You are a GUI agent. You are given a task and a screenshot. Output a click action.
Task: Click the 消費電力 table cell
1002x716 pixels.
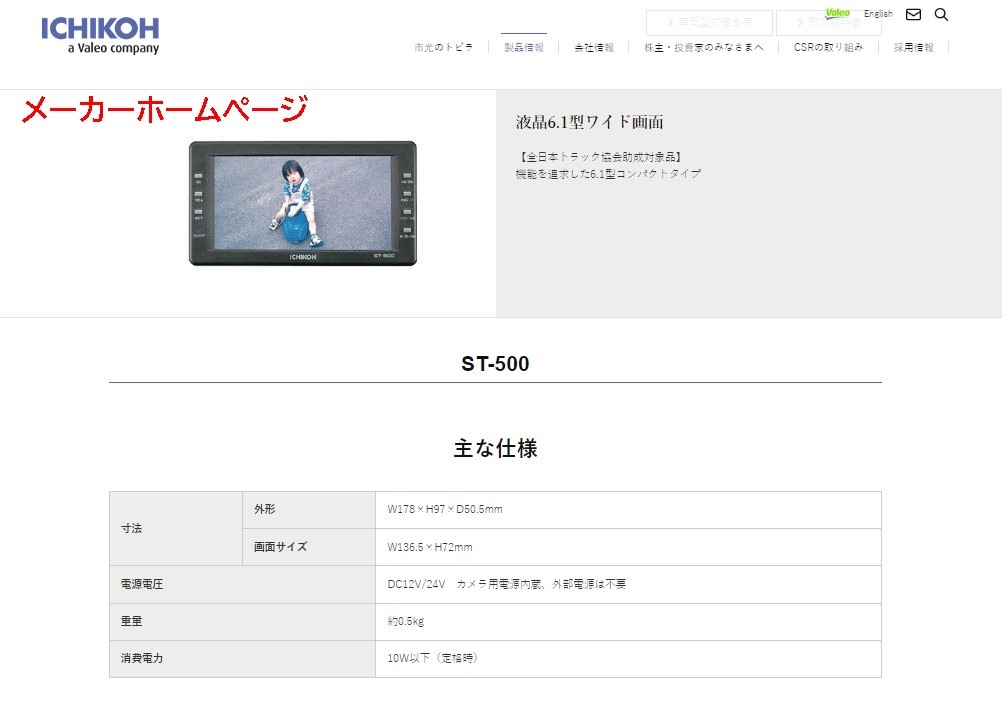tap(242, 658)
